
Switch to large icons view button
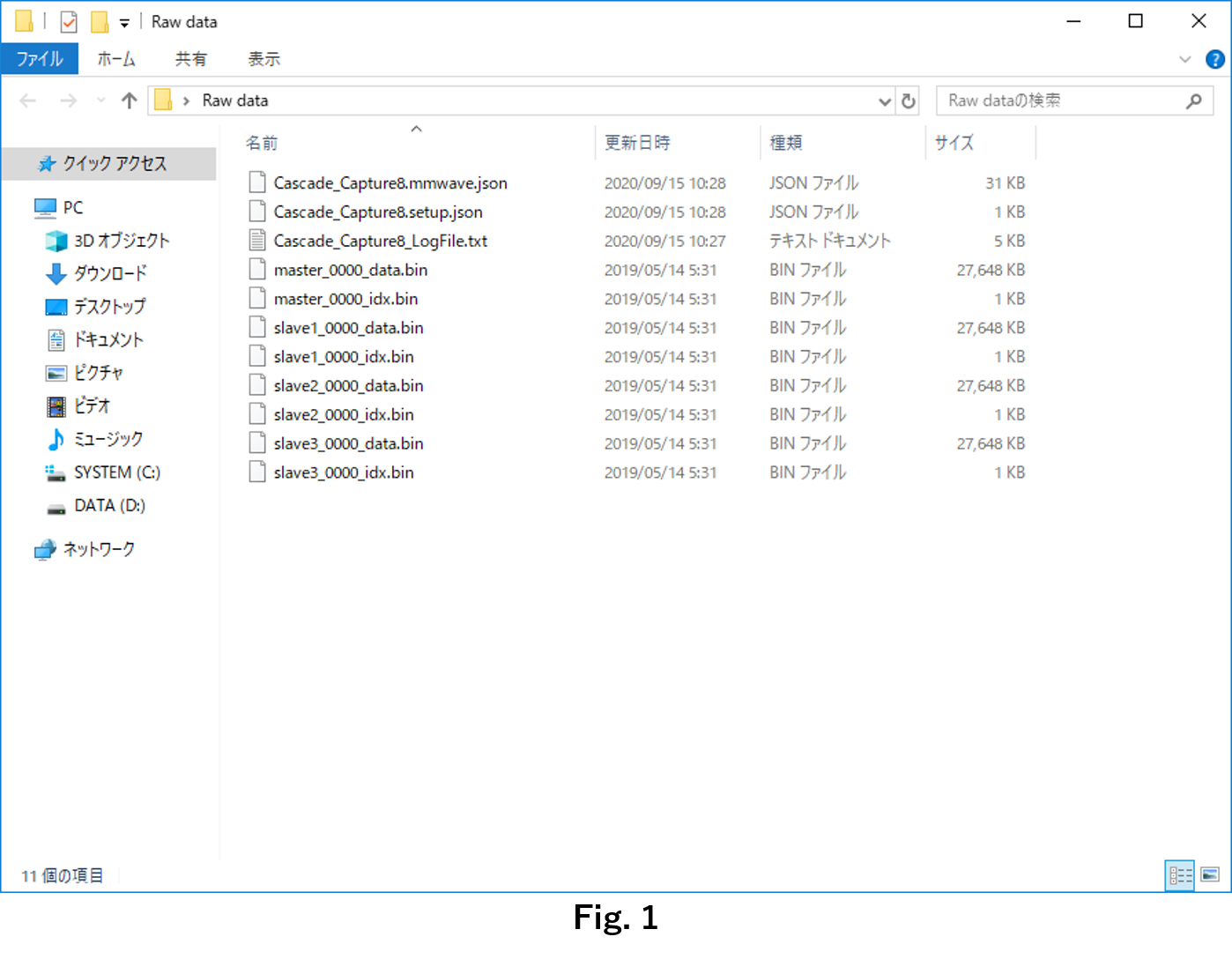[x=1210, y=875]
